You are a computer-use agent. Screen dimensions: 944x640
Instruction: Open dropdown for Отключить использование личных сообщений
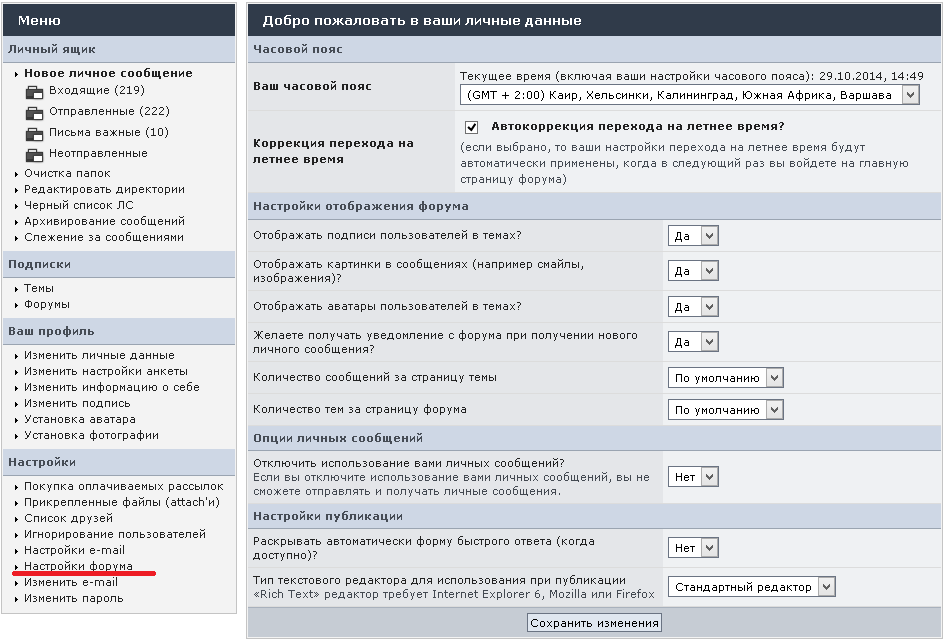693,477
